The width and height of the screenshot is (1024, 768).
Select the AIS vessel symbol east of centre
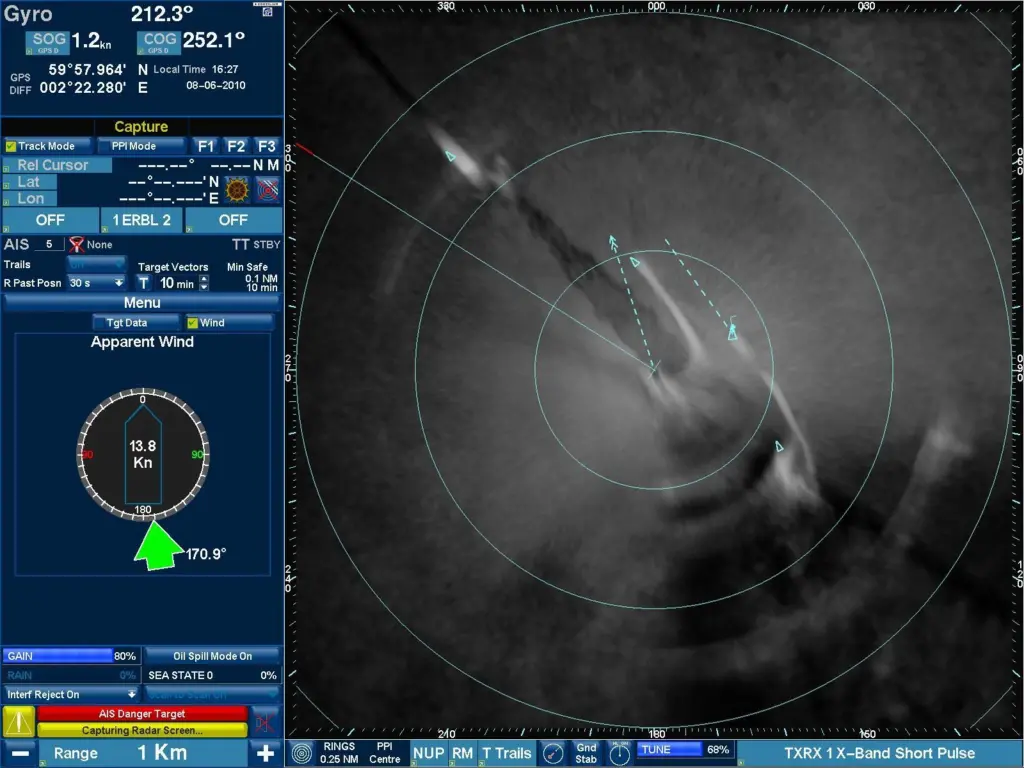point(733,332)
